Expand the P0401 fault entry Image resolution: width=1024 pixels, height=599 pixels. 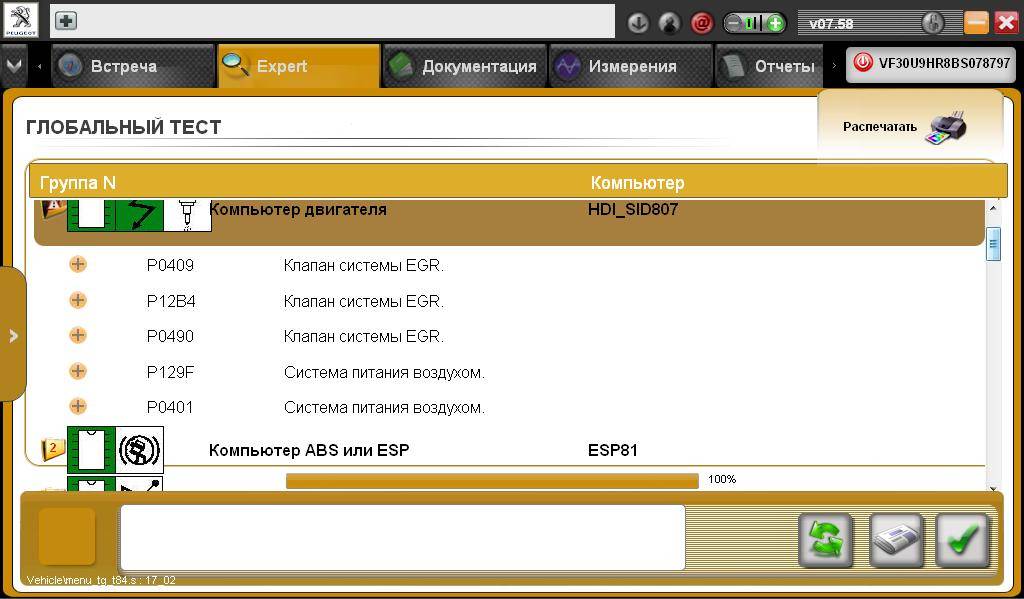point(78,406)
